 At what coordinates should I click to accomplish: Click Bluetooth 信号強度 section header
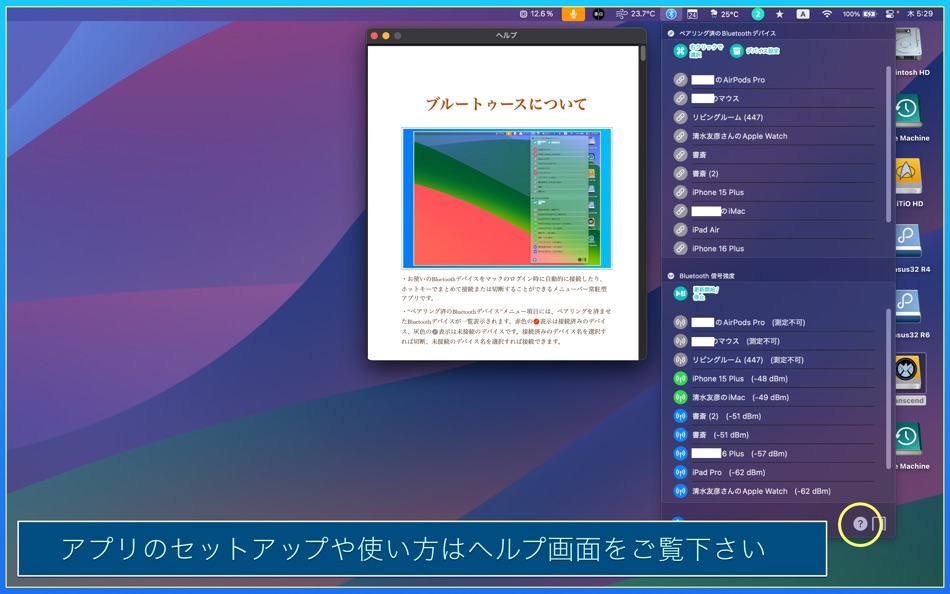706,276
